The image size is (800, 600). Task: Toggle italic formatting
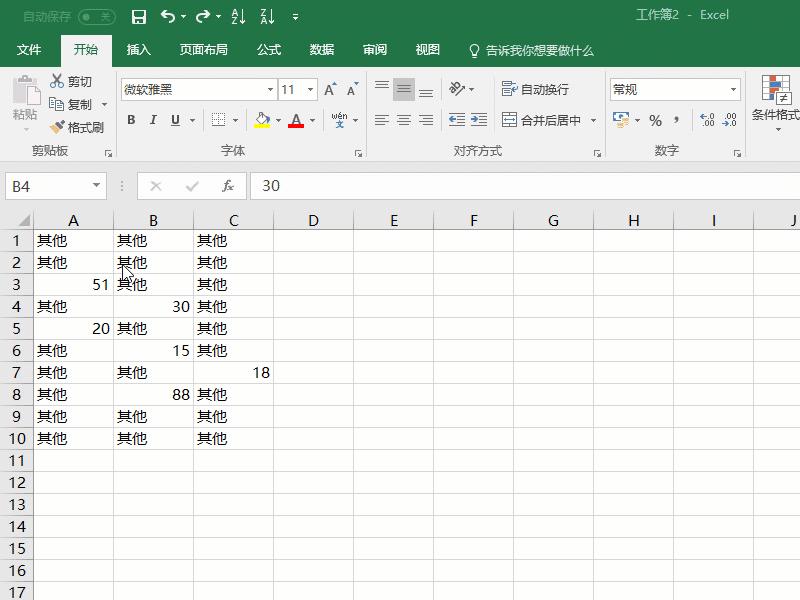(152, 120)
